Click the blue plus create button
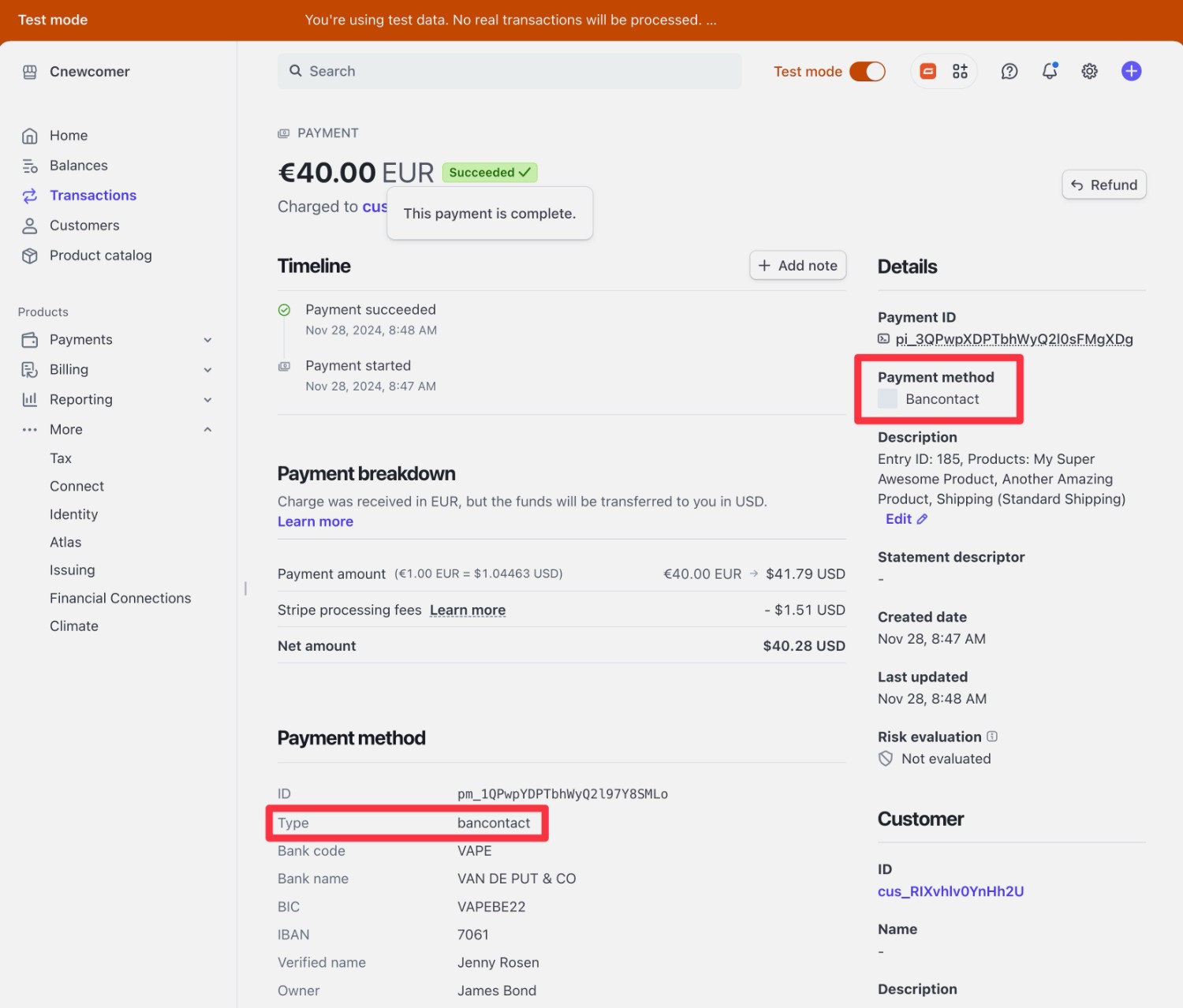The image size is (1183, 1008). pos(1132,71)
